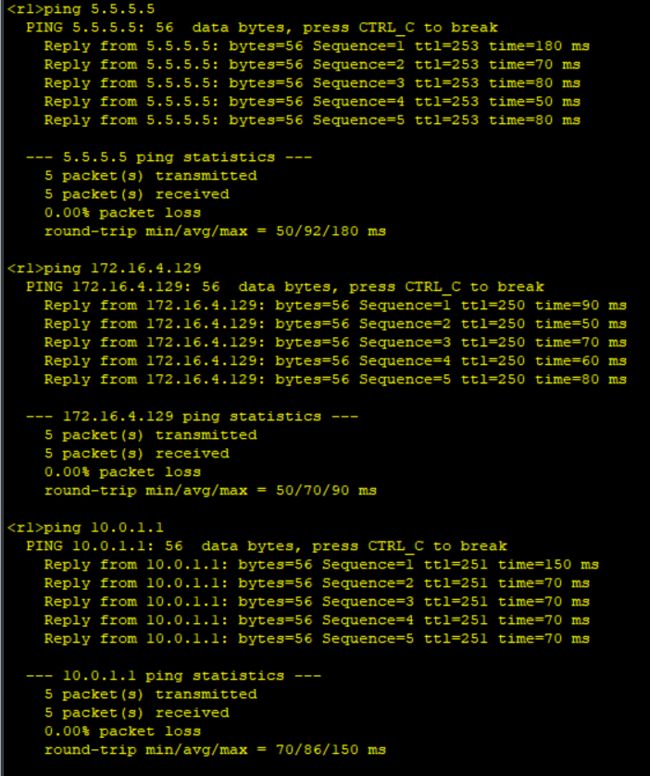Viewport: 650px width, 776px height.
Task: Click the 10.0.1.1 reply with Sequence=3
Action: tap(317, 601)
